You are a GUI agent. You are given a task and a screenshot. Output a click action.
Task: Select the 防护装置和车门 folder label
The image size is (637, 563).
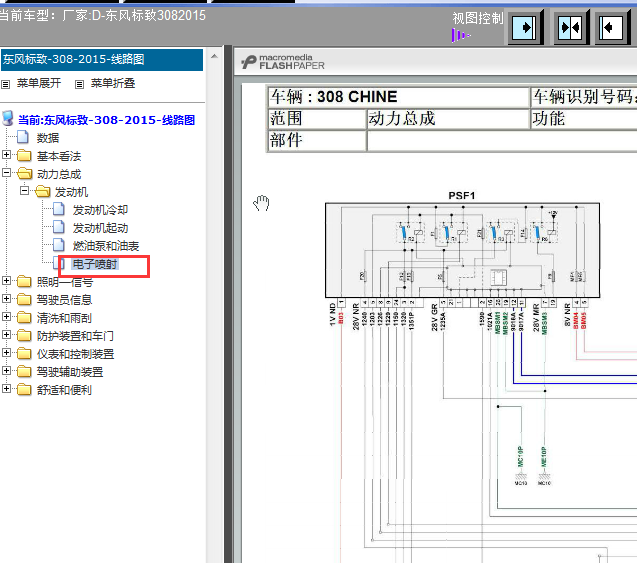(75, 336)
